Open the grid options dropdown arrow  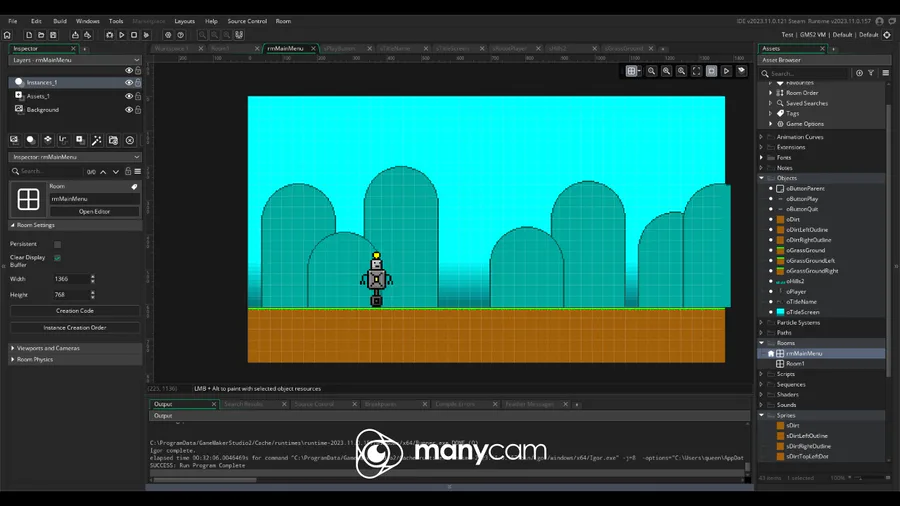pos(639,71)
